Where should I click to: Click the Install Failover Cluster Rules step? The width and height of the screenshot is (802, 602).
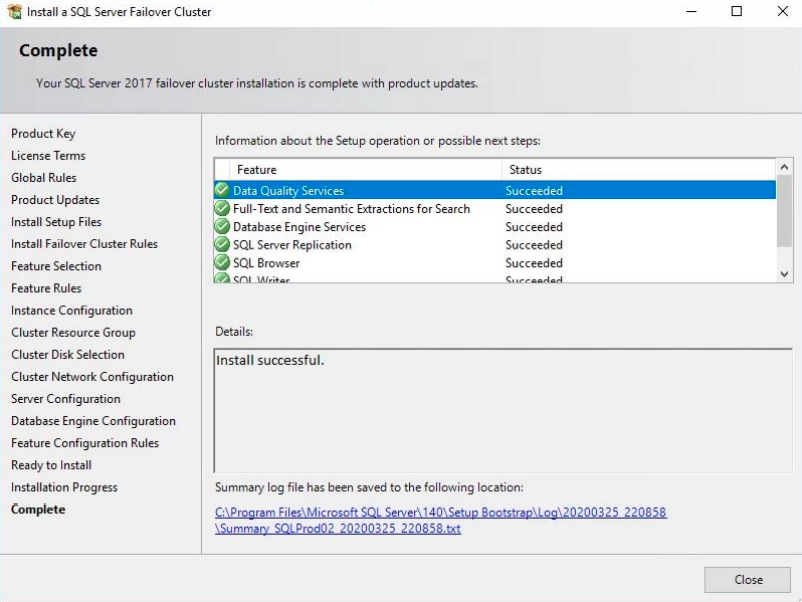tap(84, 244)
